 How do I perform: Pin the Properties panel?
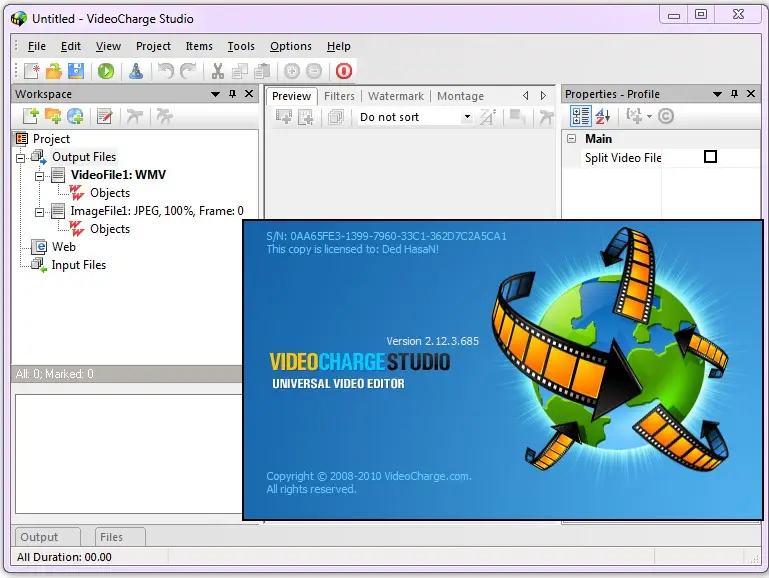734,94
